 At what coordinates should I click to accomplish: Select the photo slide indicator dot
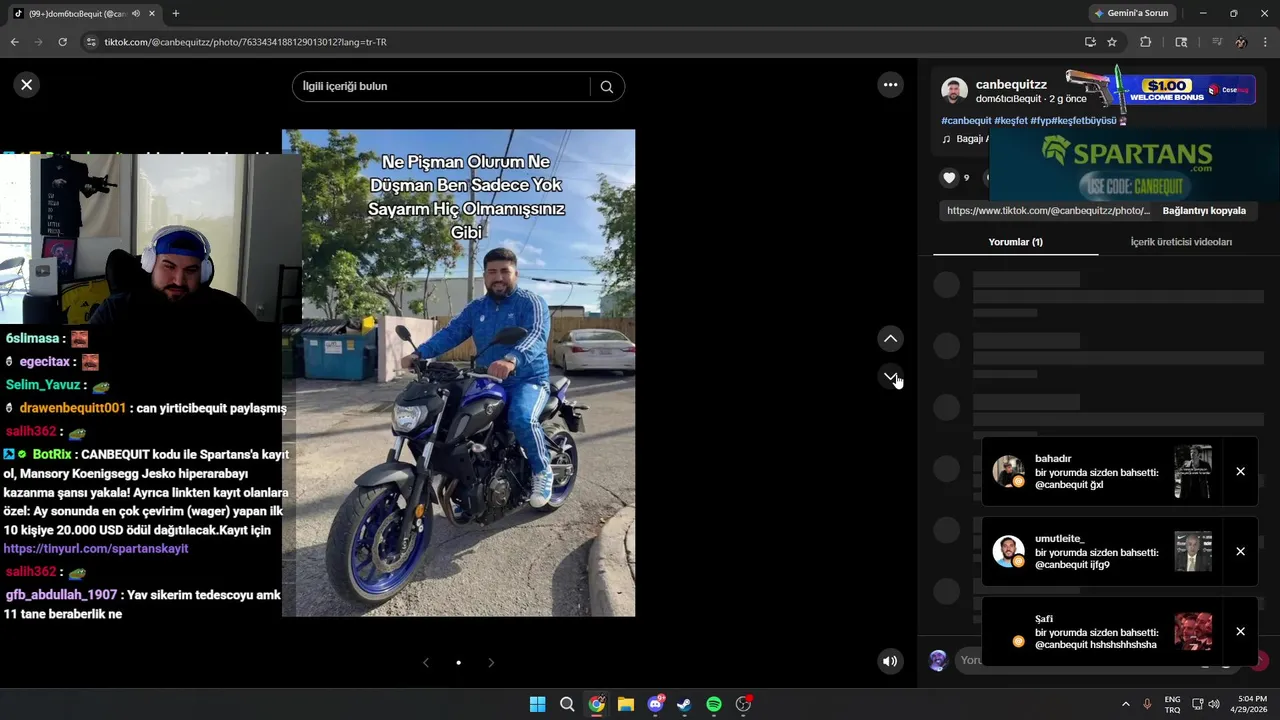pyautogui.click(x=458, y=662)
